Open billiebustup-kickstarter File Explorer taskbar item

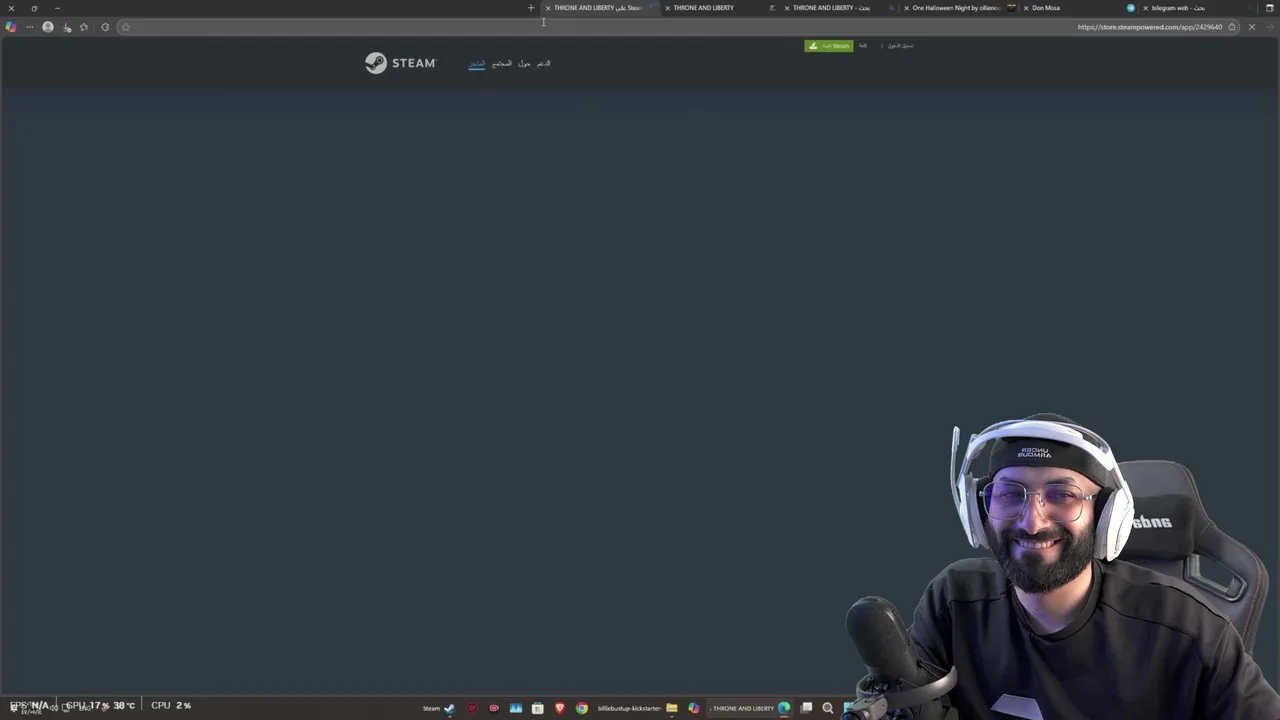coord(638,708)
